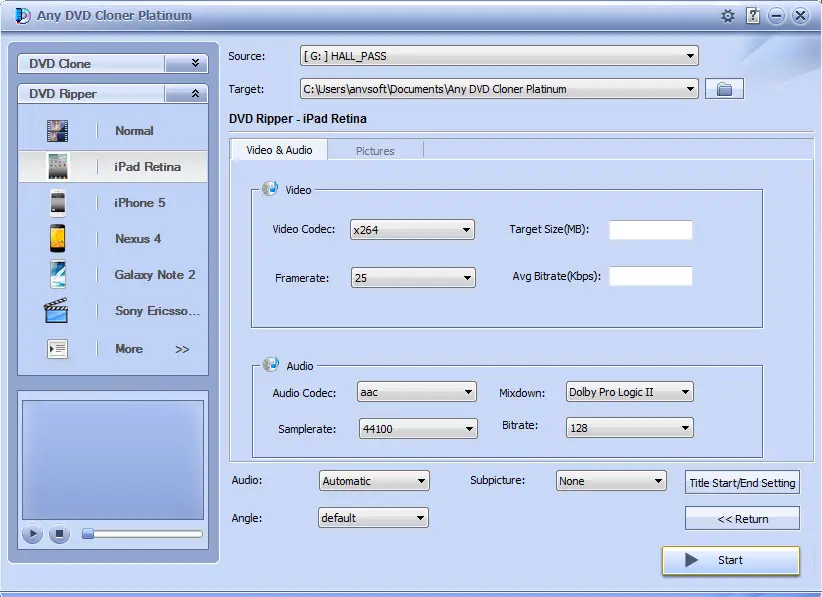
Task: Click the Target Size(MB) input field
Action: 651,230
